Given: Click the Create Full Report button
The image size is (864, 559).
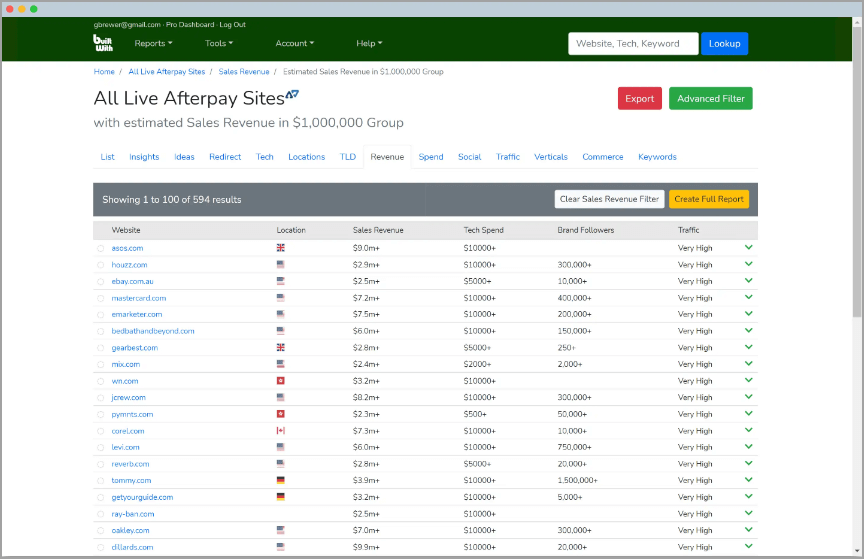Looking at the screenshot, I should [708, 199].
